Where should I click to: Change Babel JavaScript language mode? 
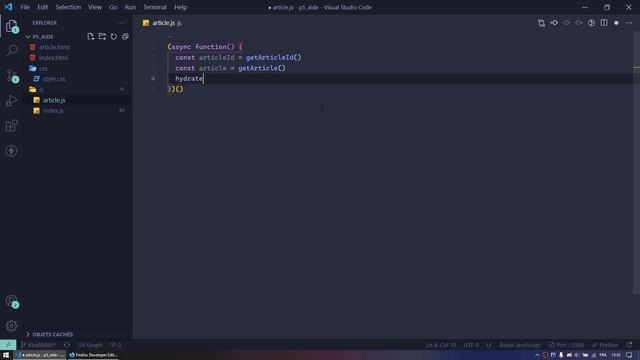tap(520, 345)
